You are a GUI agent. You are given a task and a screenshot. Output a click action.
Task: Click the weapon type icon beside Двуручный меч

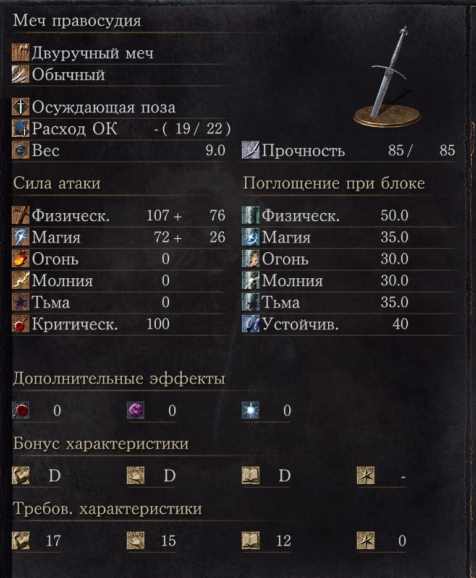tap(20, 53)
